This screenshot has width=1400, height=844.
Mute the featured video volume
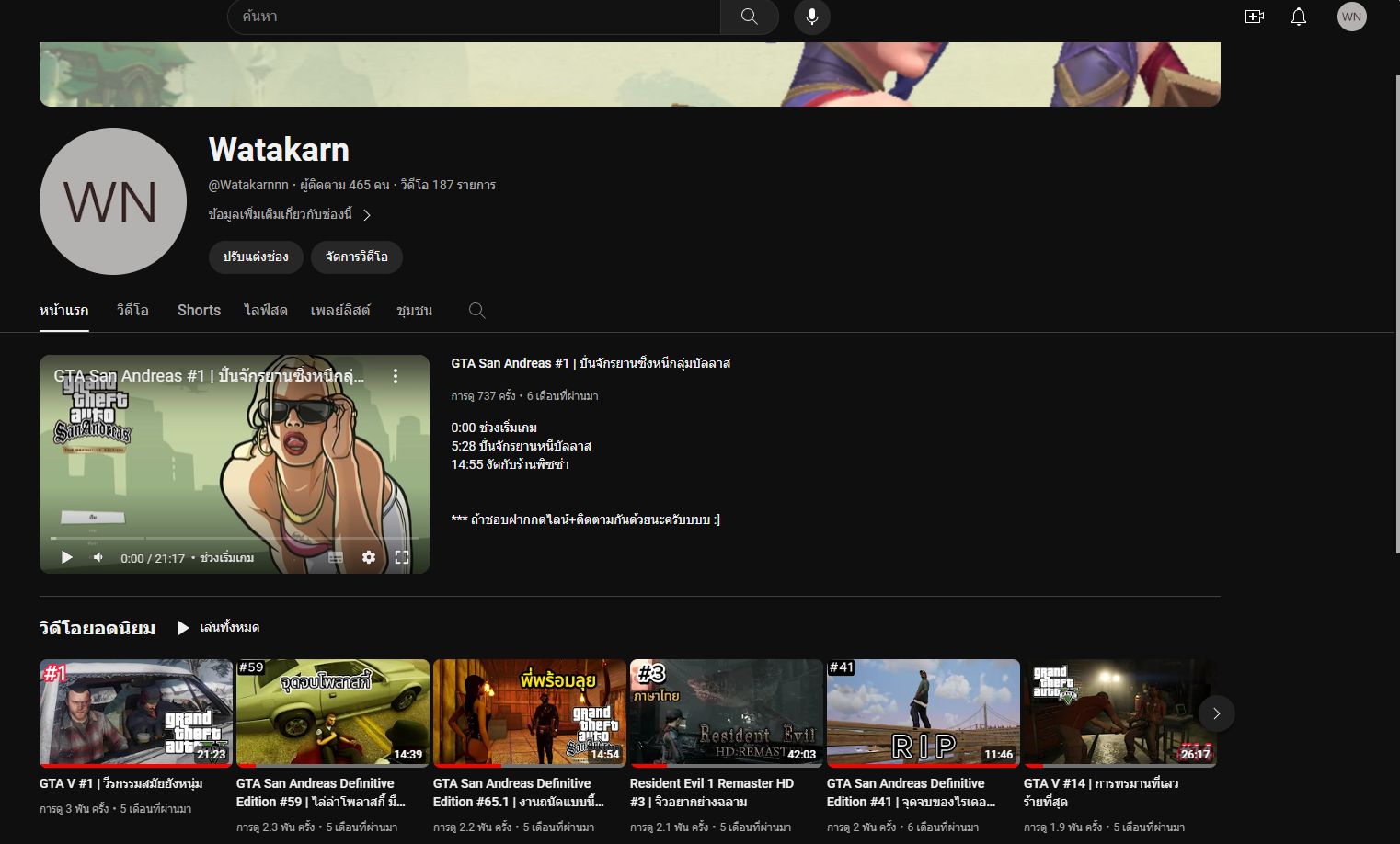(x=98, y=557)
